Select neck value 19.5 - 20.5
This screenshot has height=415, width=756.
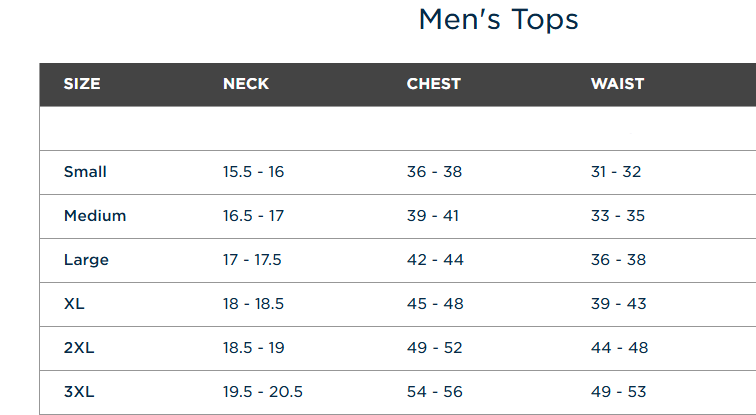263,391
